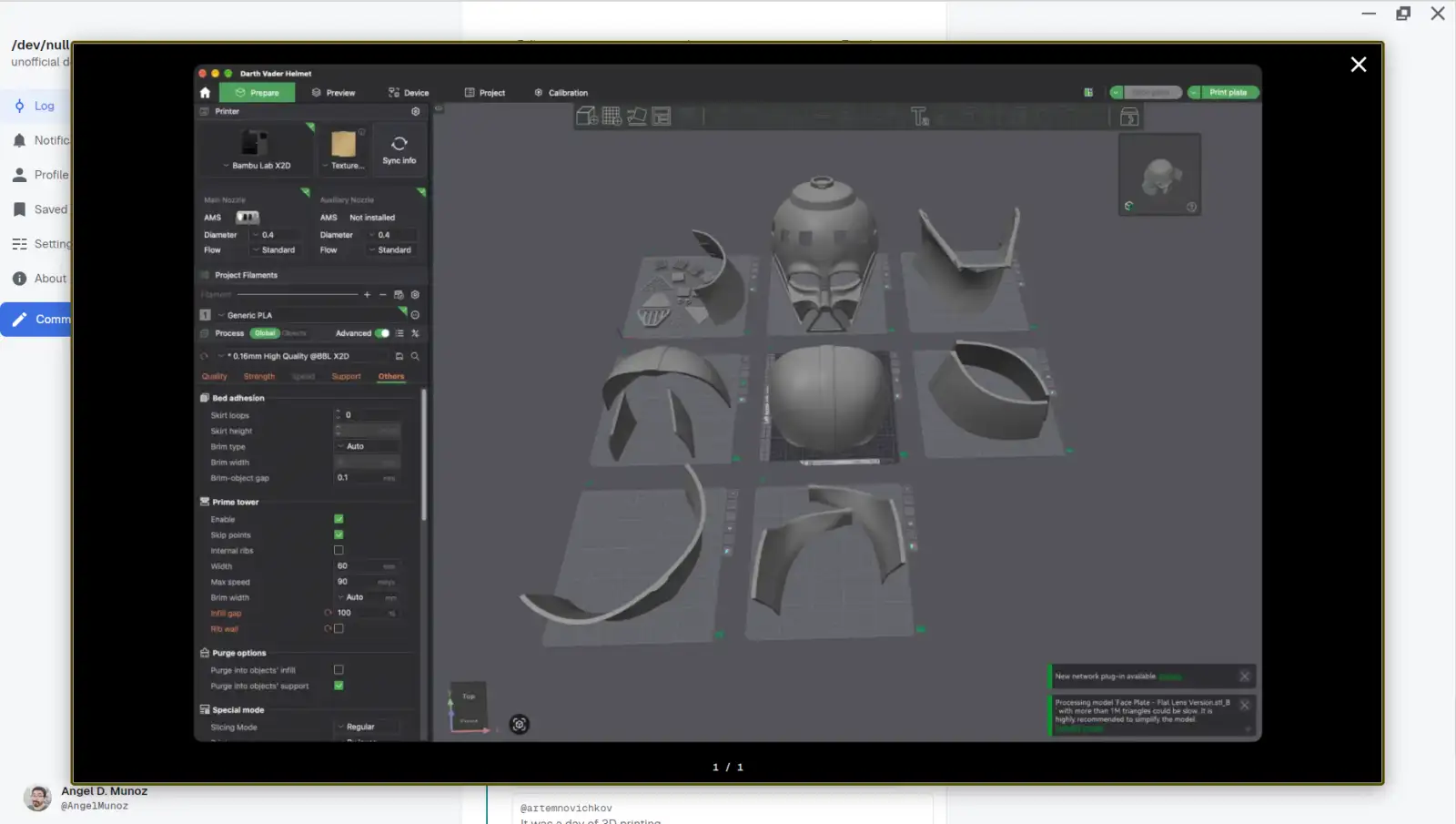Click the Assembly view box icon

1129,117
